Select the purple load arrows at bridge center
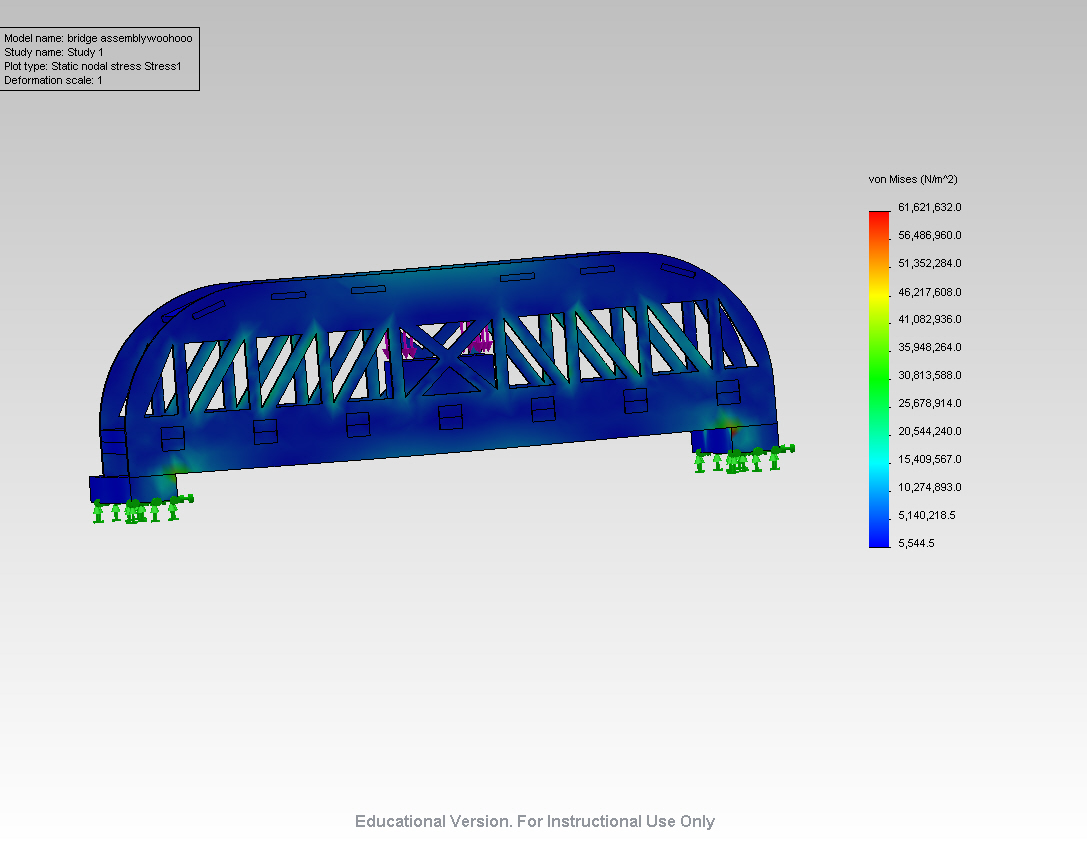The image size is (1087, 846). pos(438,340)
